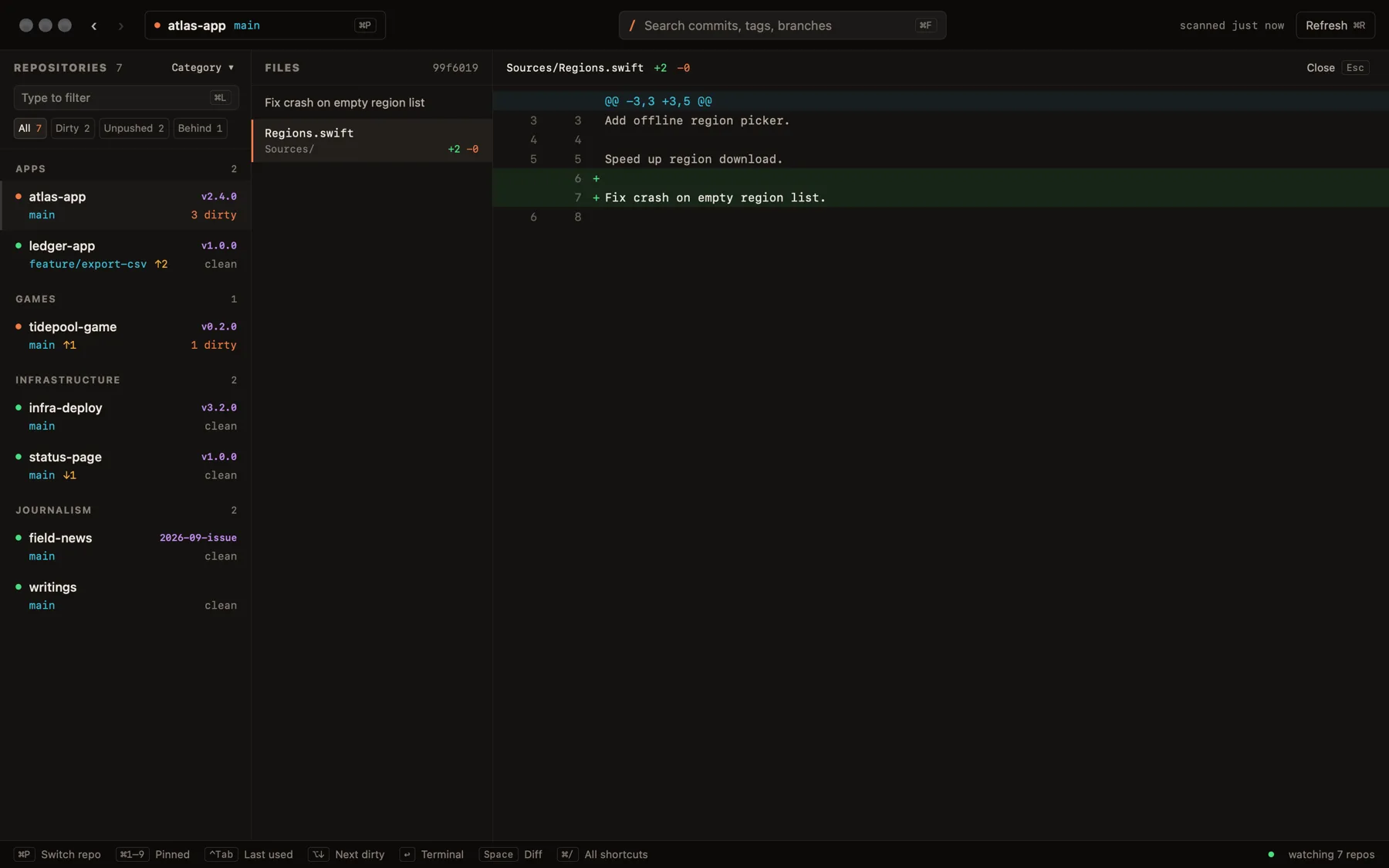Toggle the Behind 1 filter
This screenshot has height=868, width=1389.
[x=200, y=128]
